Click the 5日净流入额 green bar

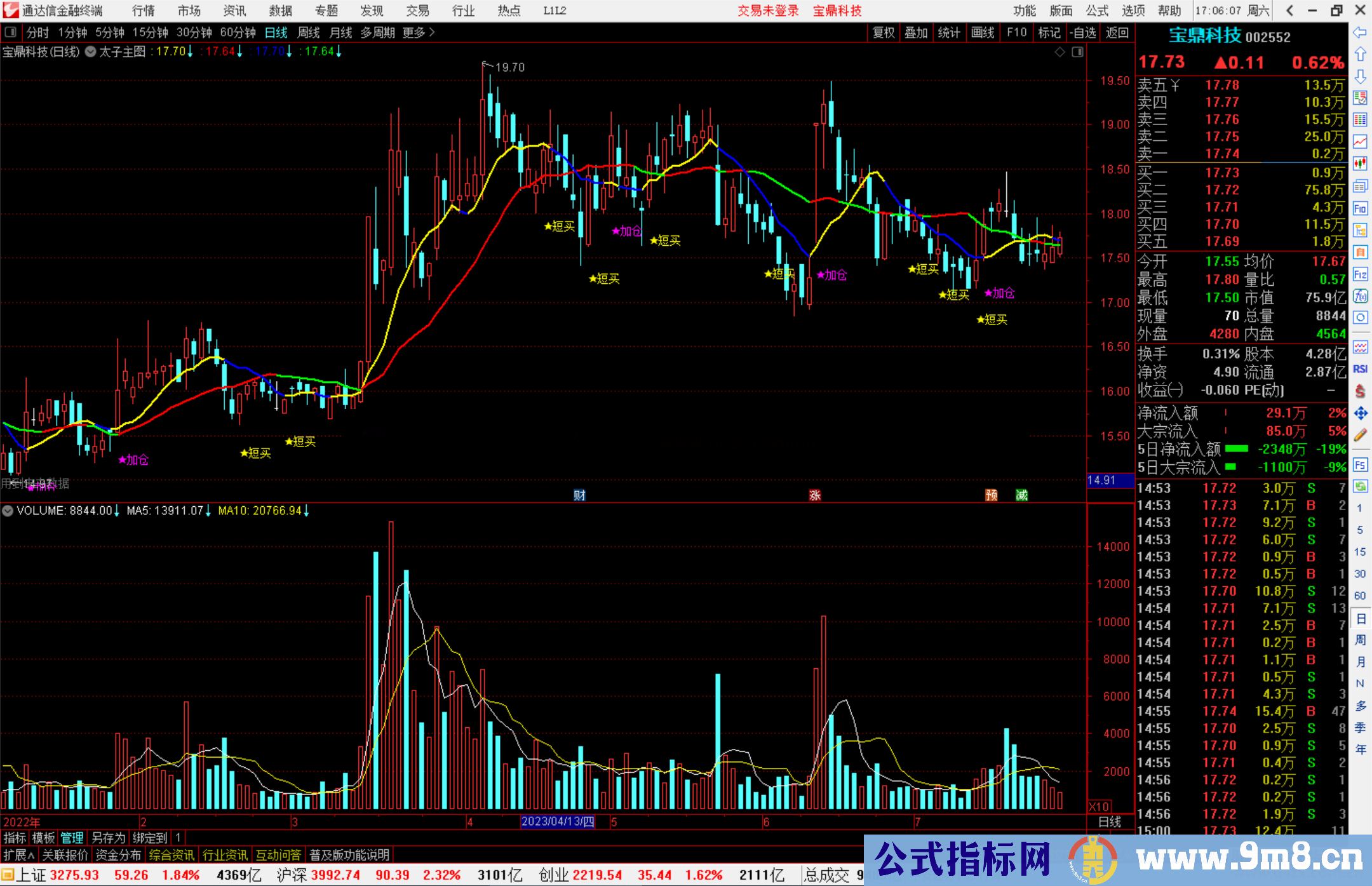1236,449
